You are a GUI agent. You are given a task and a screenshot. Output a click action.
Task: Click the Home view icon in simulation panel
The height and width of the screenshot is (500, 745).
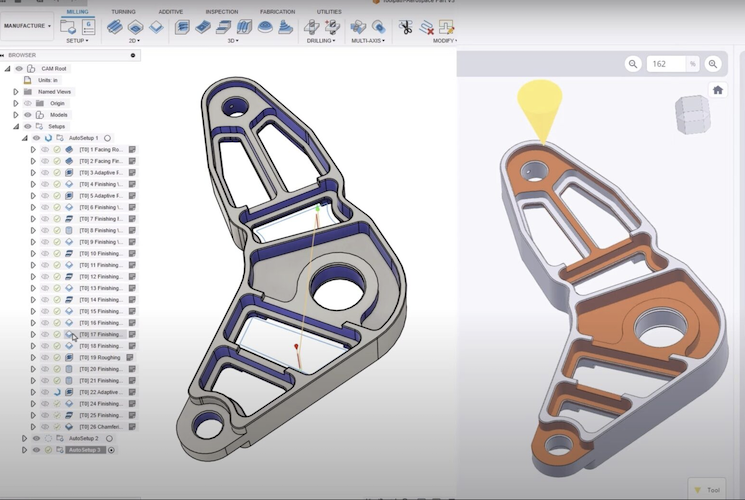(717, 90)
